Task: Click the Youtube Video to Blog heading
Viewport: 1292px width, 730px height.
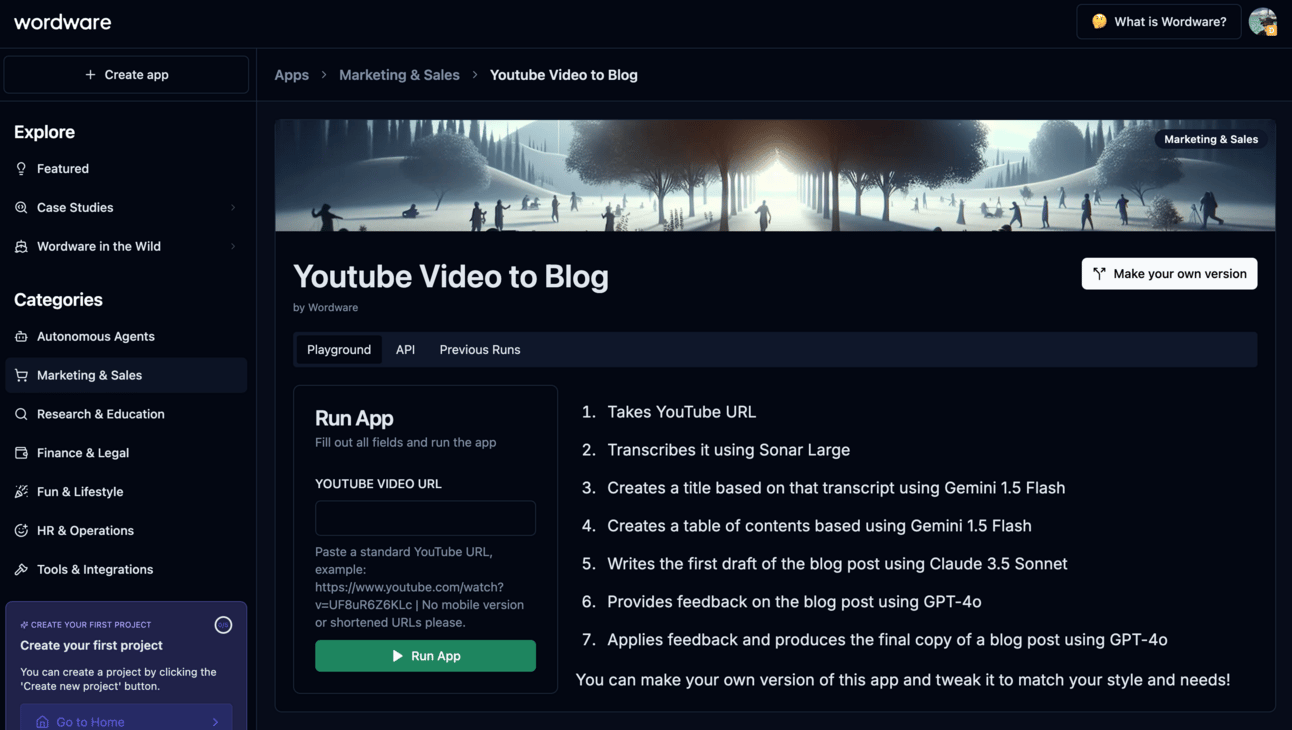Action: pos(451,277)
